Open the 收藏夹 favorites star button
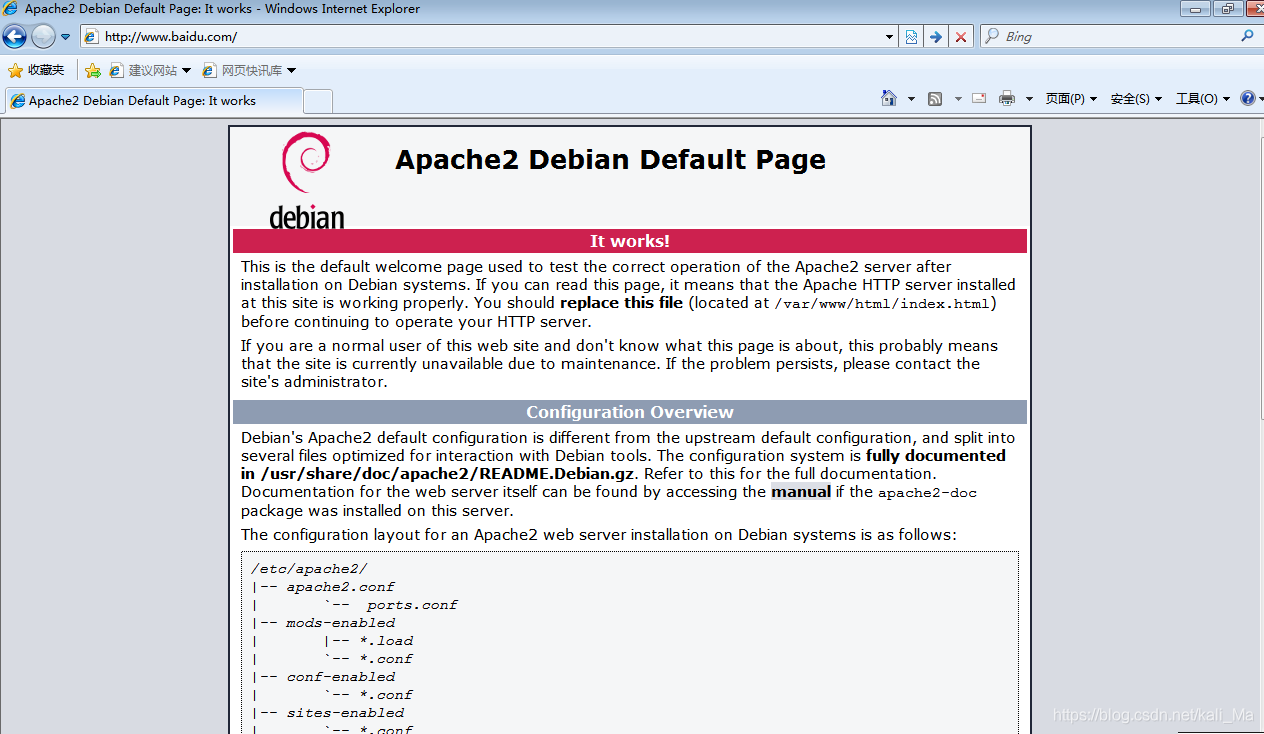1264x734 pixels. (36, 70)
